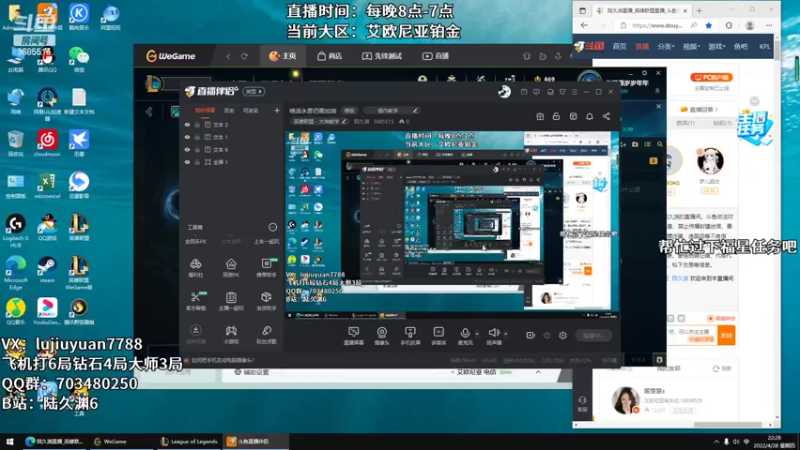Screen dimensions: 800x450
Task: Open the download tool in the toolbox
Action: point(195,334)
